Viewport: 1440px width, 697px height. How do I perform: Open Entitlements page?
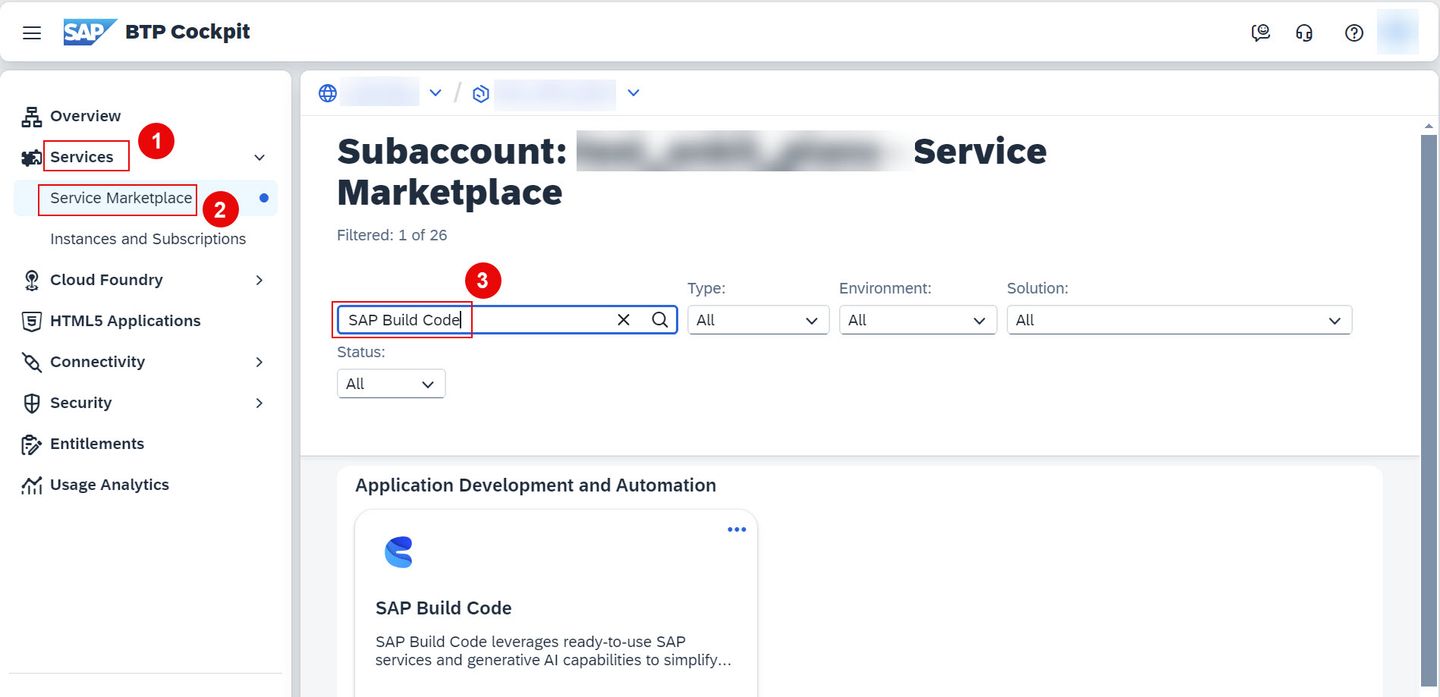tap(97, 444)
